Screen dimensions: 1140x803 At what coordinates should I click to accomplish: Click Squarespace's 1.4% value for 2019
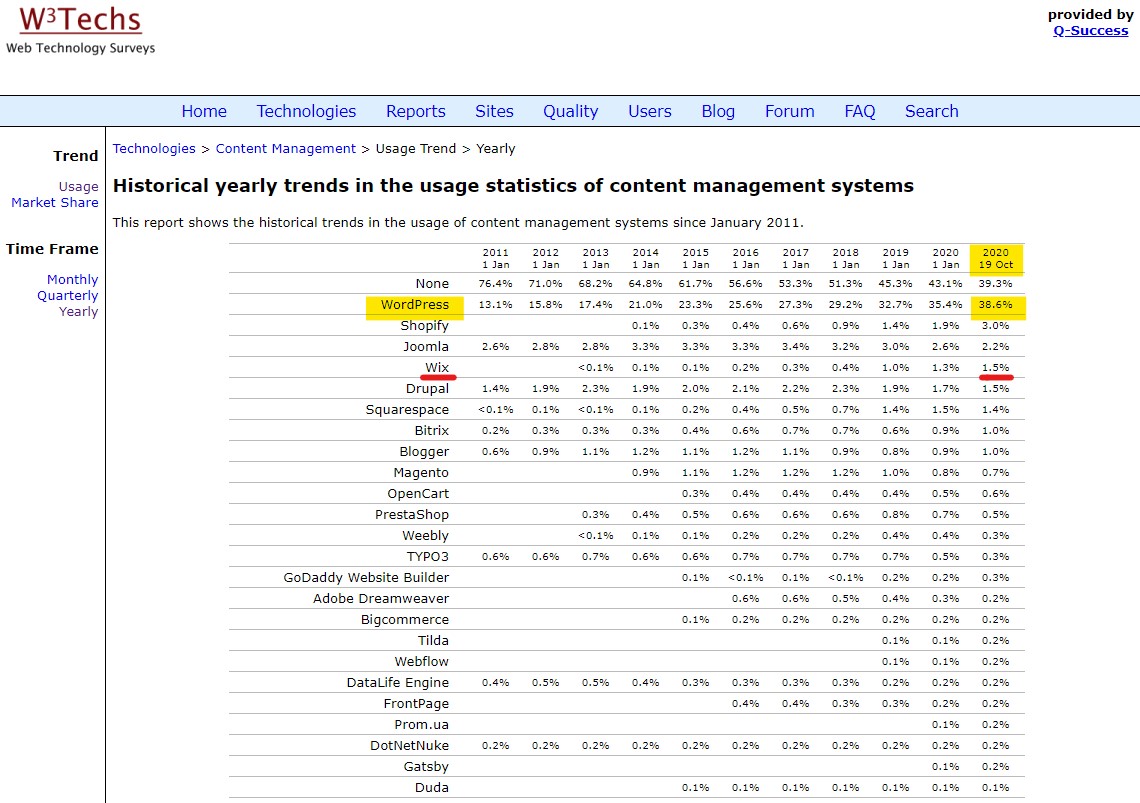coord(895,410)
